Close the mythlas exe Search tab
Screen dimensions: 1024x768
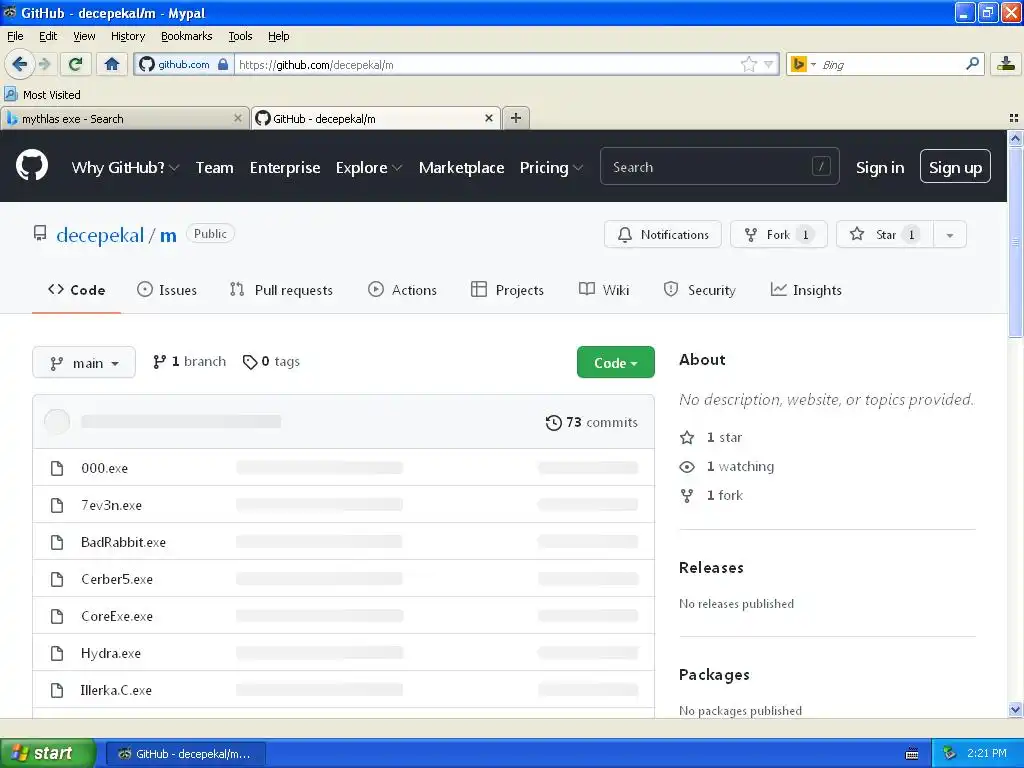238,118
